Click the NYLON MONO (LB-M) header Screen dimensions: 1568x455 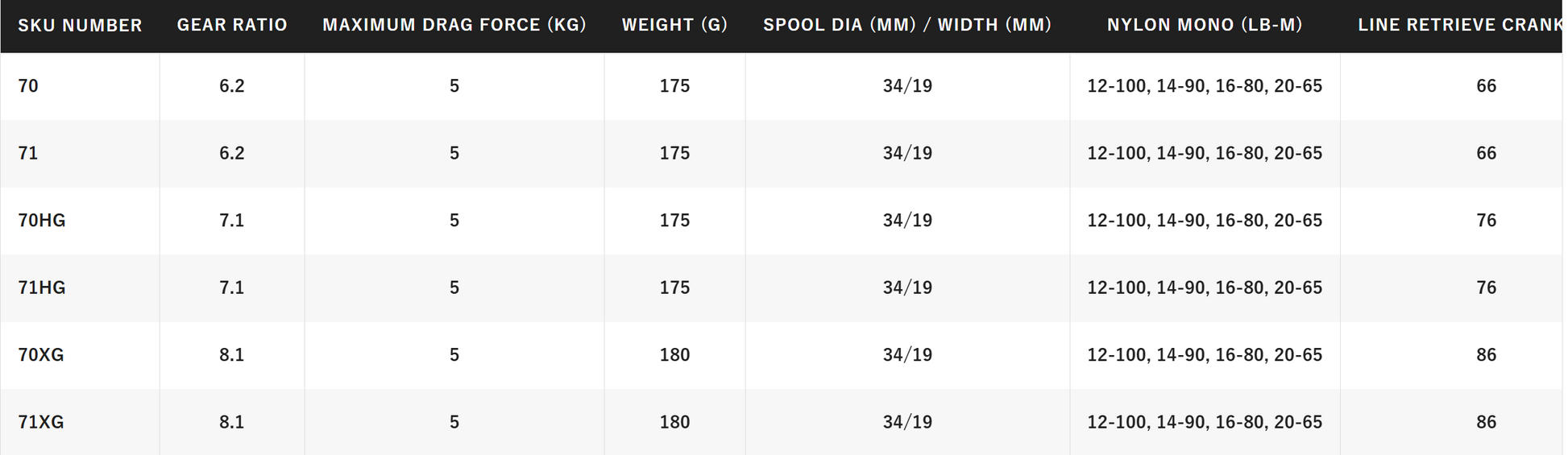coord(1205,26)
